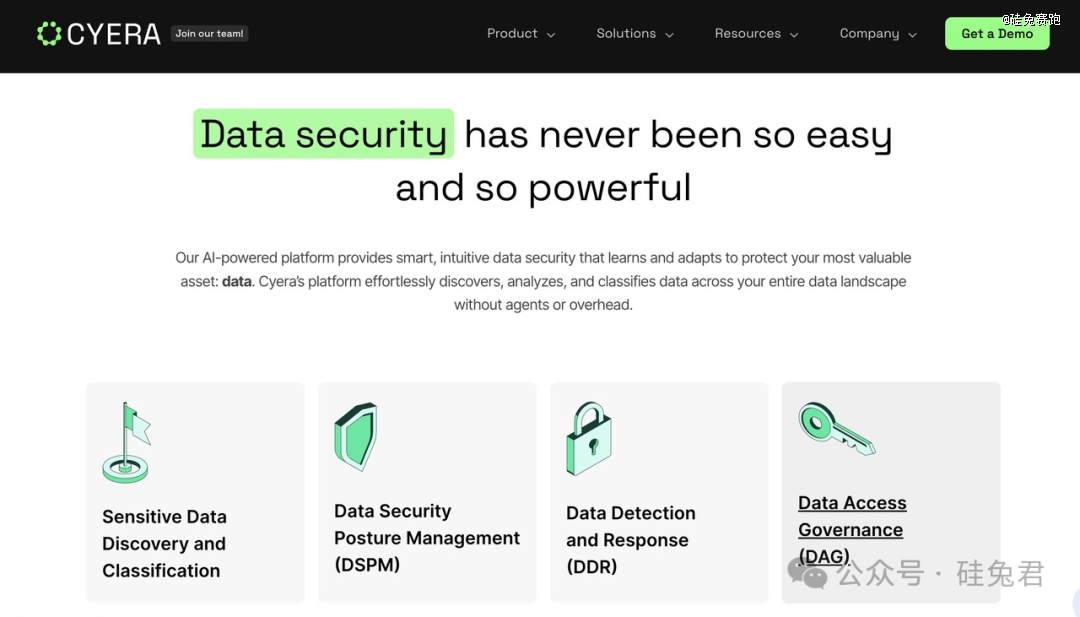Click the WeChat logo watermark icon
This screenshot has width=1080, height=617.
pos(807,573)
